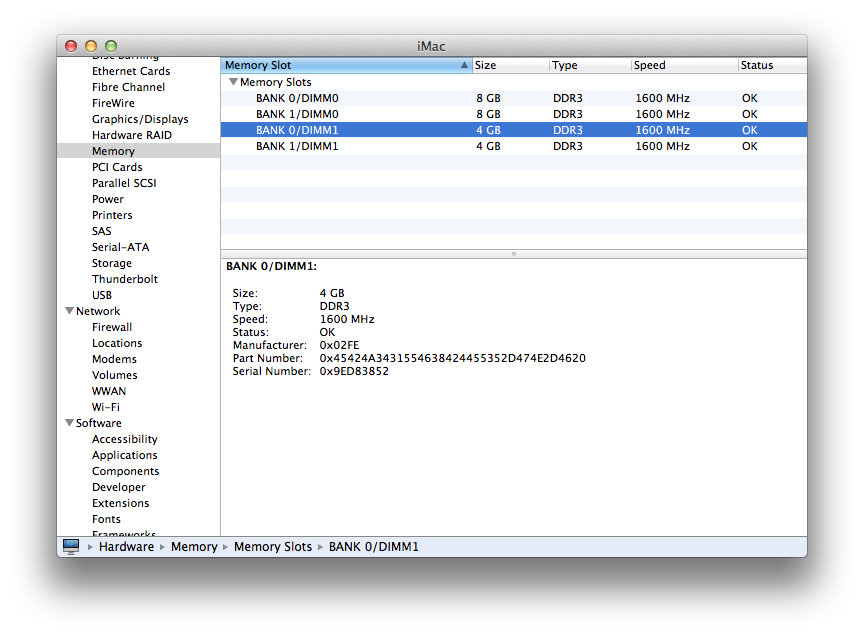Viewport: 864px width, 636px height.
Task: Open Storage in the sidebar
Action: click(x=112, y=263)
